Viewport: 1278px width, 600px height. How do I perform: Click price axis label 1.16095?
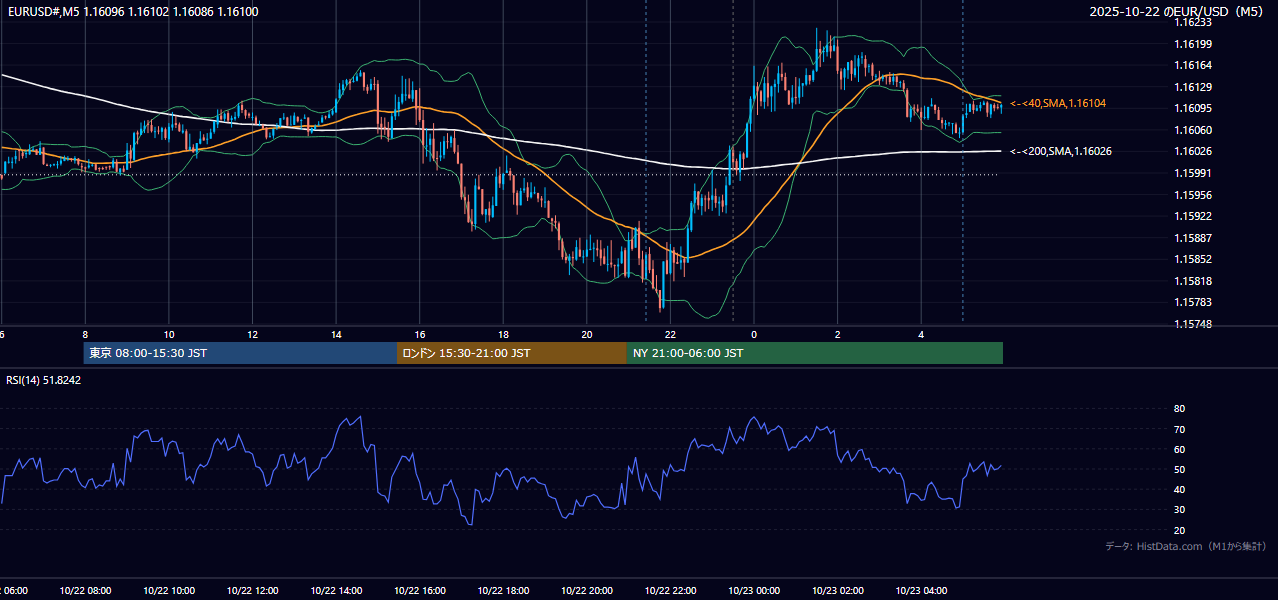coord(1192,108)
